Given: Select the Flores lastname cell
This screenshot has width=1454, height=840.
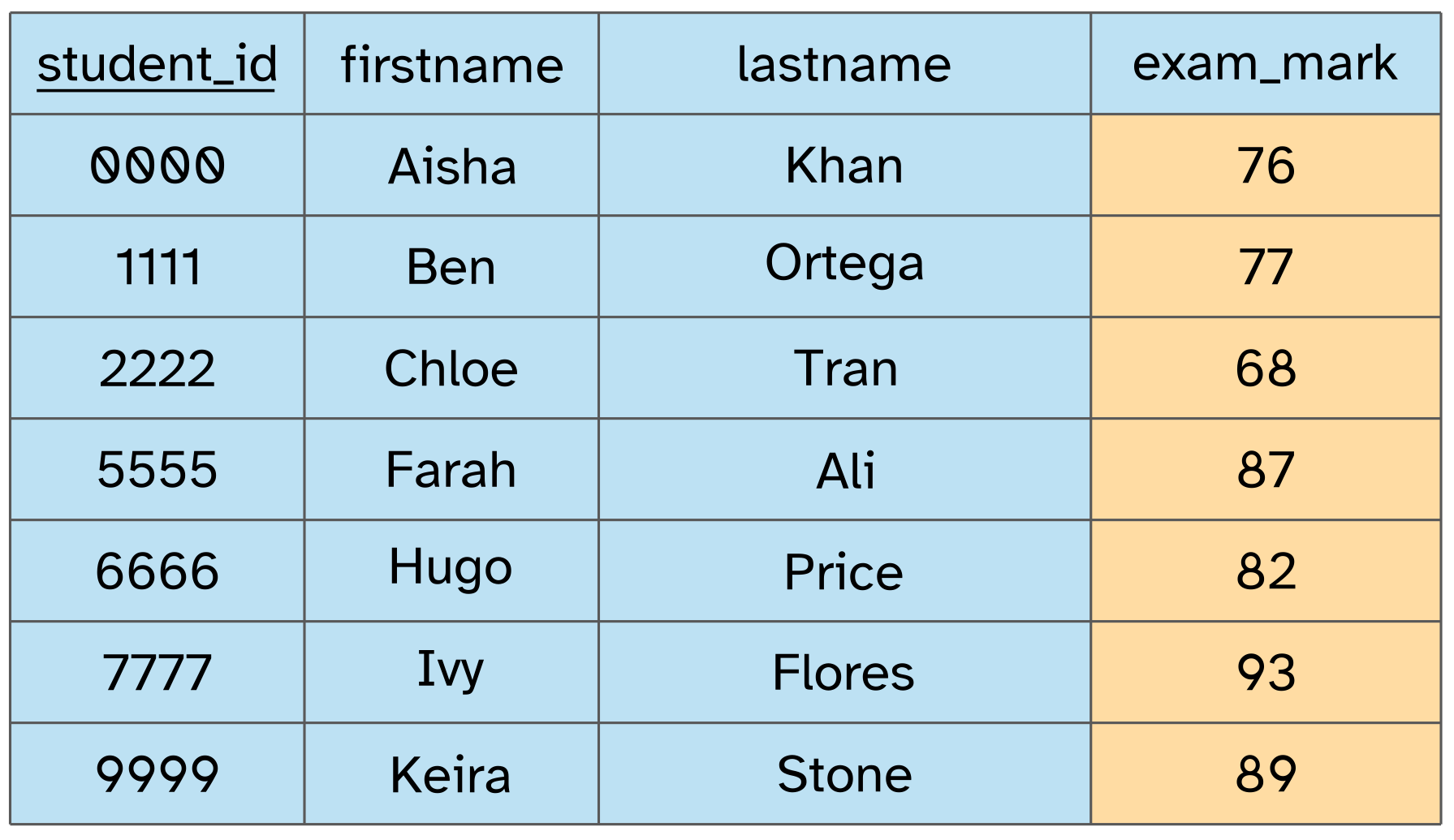Looking at the screenshot, I should click(x=844, y=672).
